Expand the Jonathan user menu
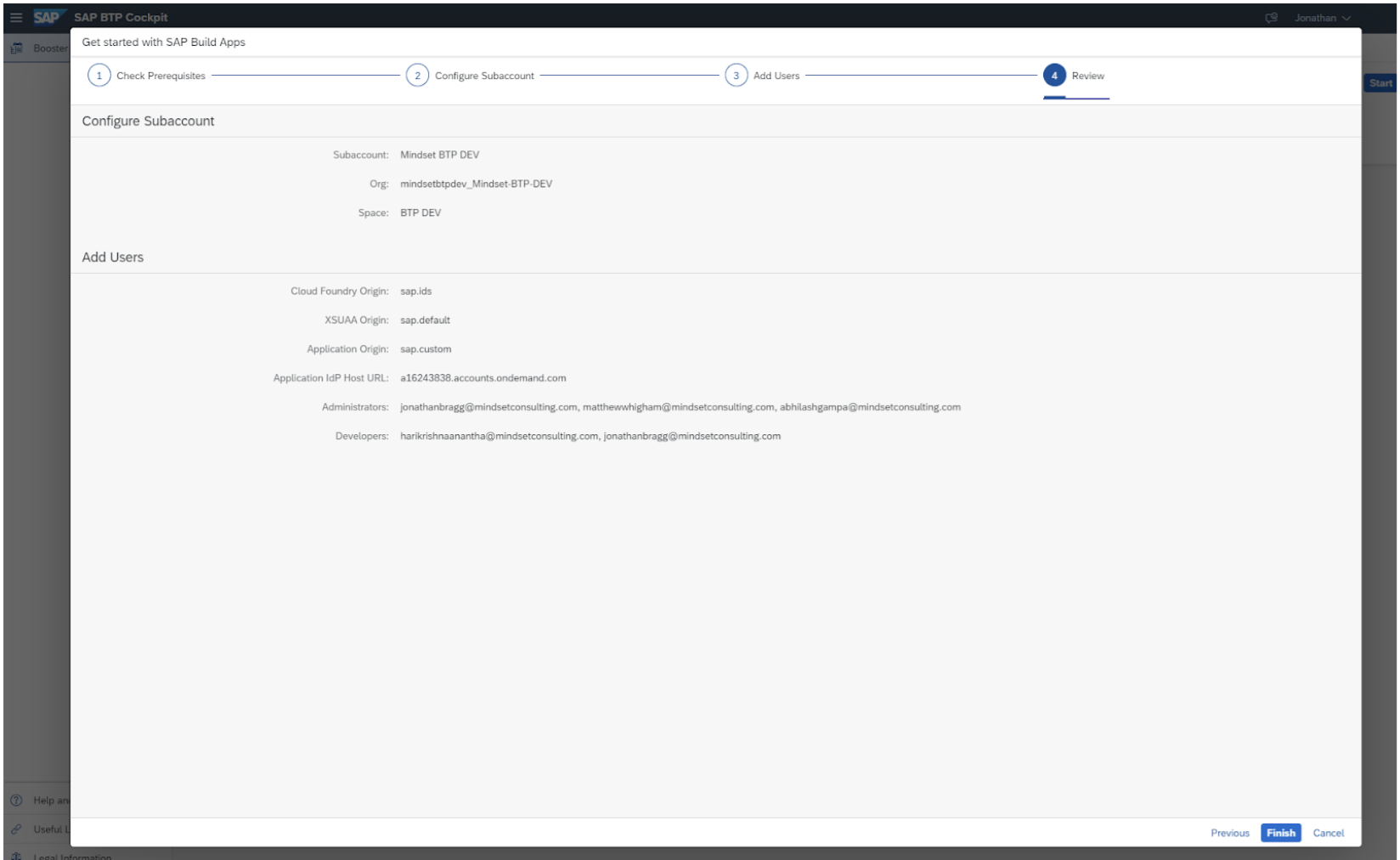1400x860 pixels. point(1322,16)
